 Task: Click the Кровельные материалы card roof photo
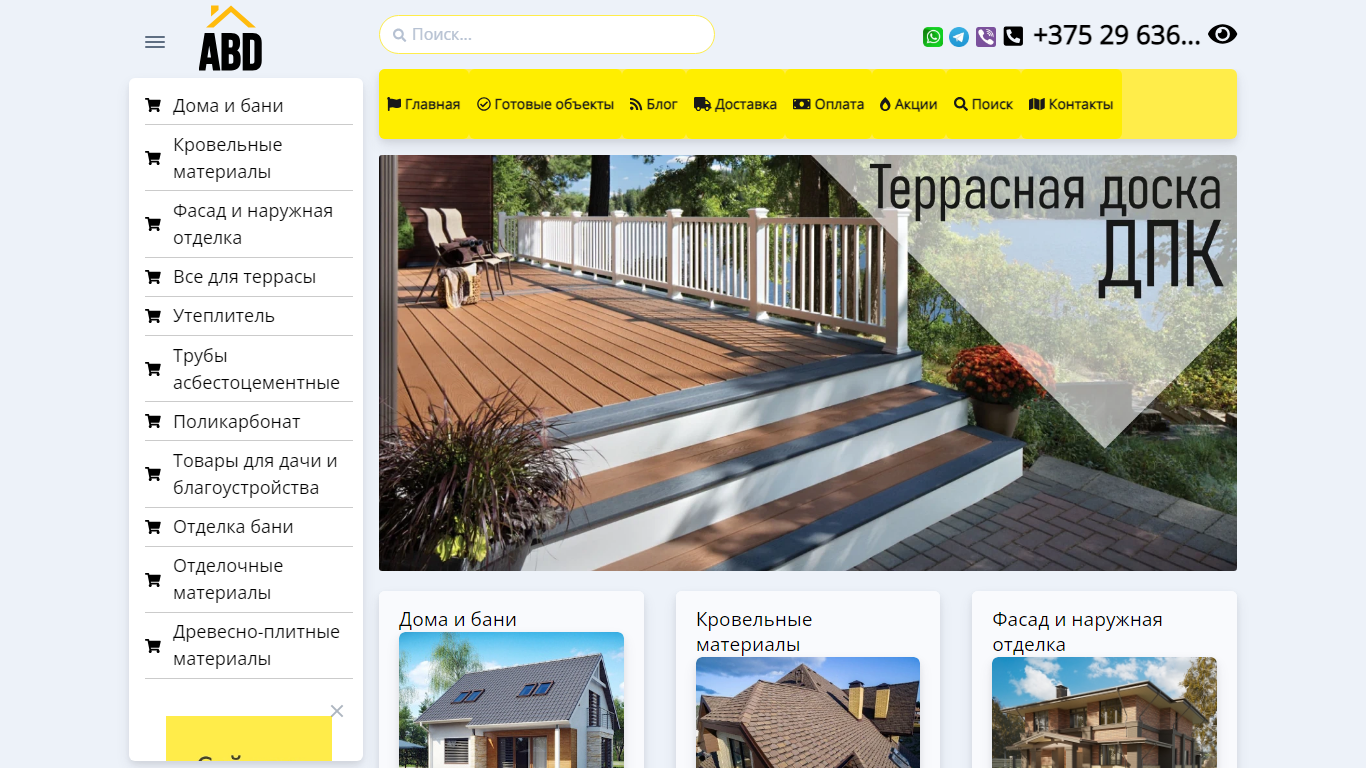tap(808, 712)
